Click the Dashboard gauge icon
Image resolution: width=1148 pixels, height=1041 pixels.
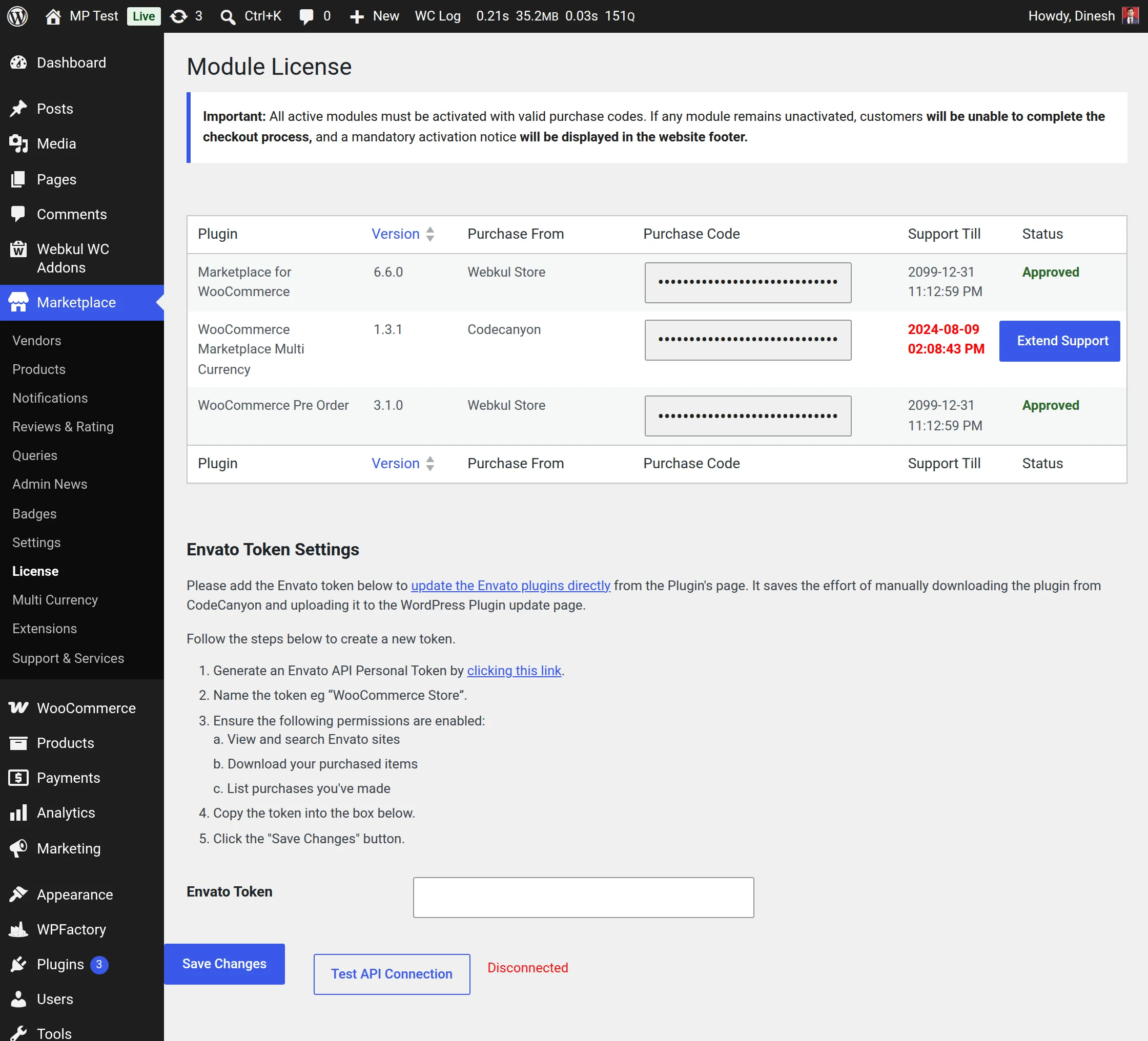click(18, 63)
